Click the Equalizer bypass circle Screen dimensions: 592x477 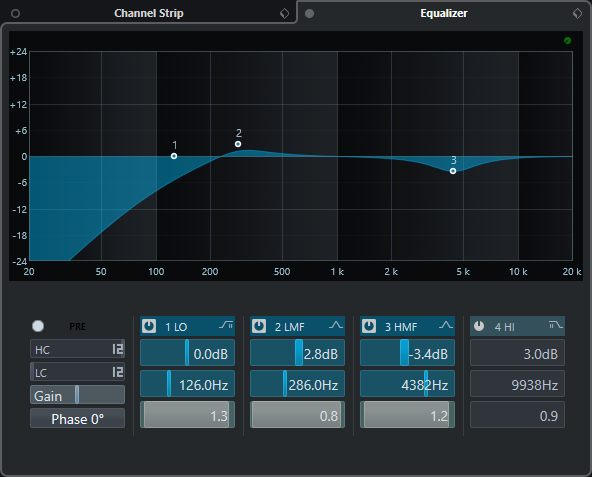pyautogui.click(x=309, y=14)
